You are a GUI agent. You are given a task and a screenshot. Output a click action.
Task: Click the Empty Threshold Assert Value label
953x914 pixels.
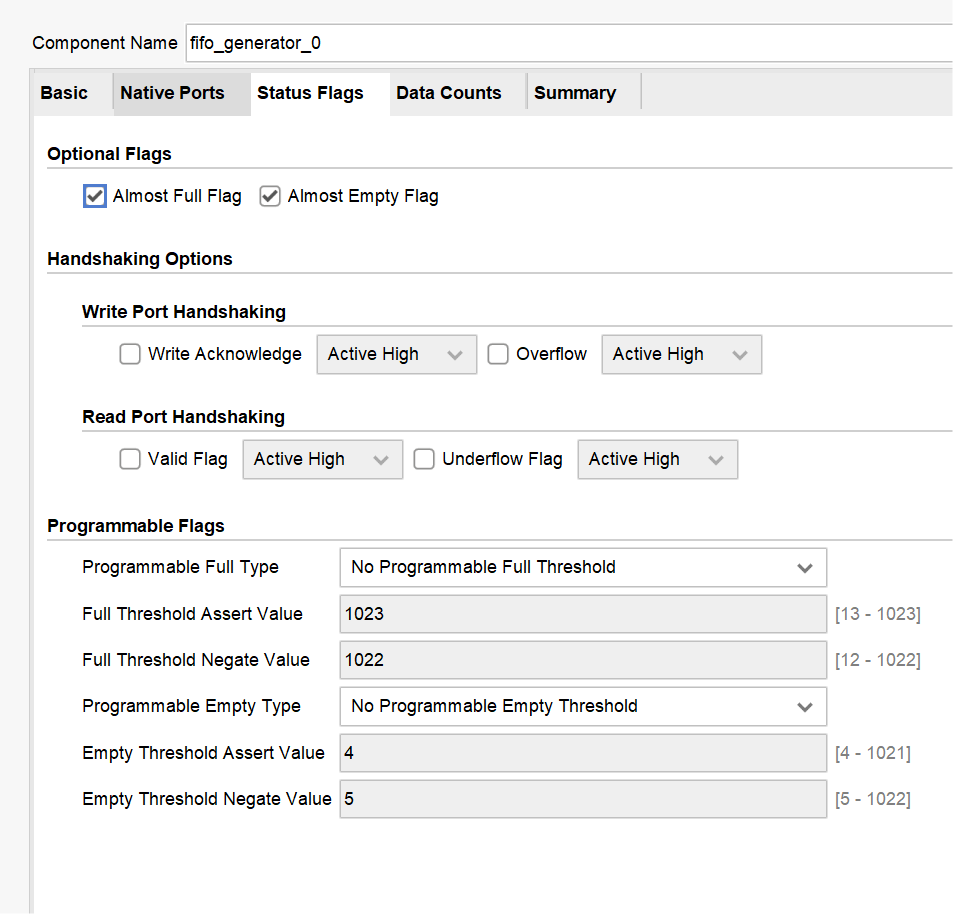tap(204, 753)
